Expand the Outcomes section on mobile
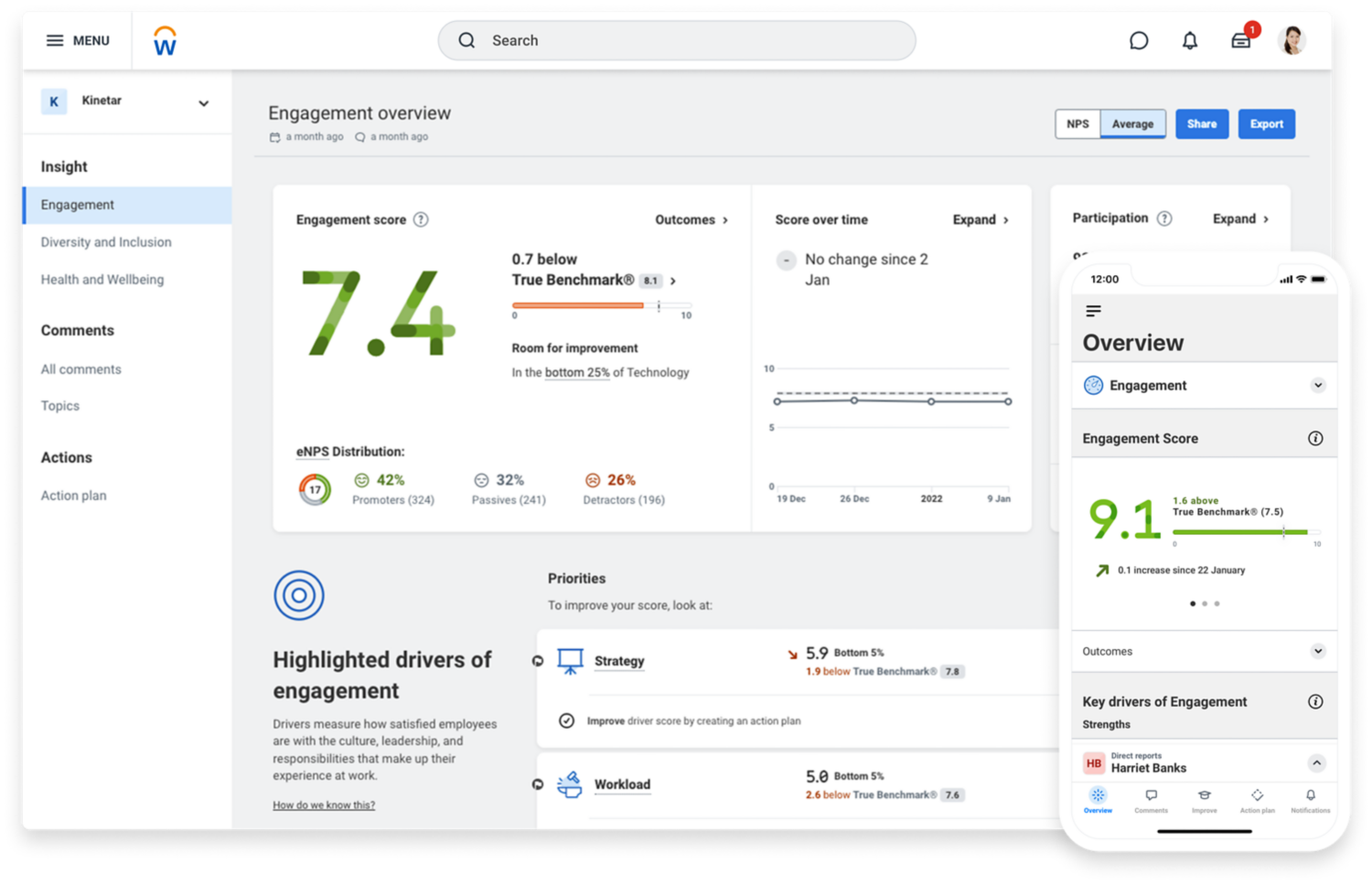The width and height of the screenshot is (1372, 885). [x=1318, y=651]
